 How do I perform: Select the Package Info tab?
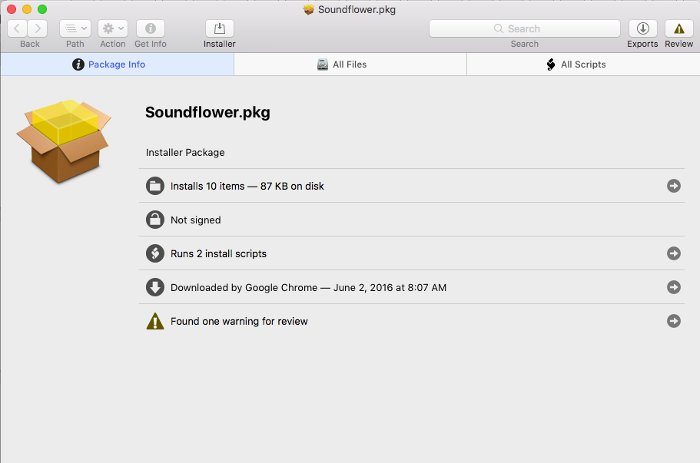tap(117, 64)
